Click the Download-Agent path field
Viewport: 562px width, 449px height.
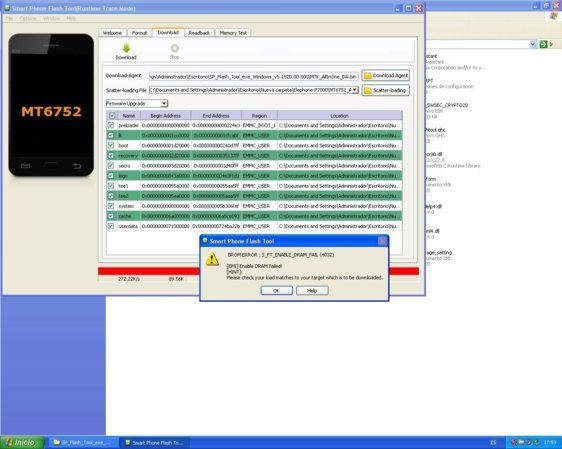tap(254, 76)
